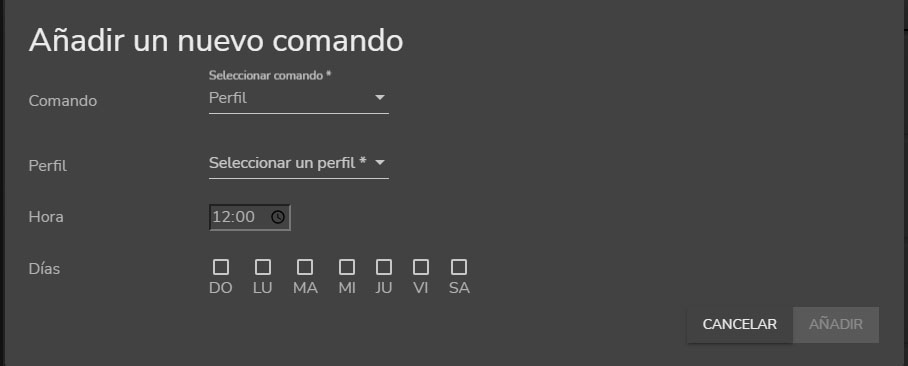The width and height of the screenshot is (908, 366).
Task: Click the 'Añadir un nuevo comando' dialog title
Action: pyautogui.click(x=216, y=41)
